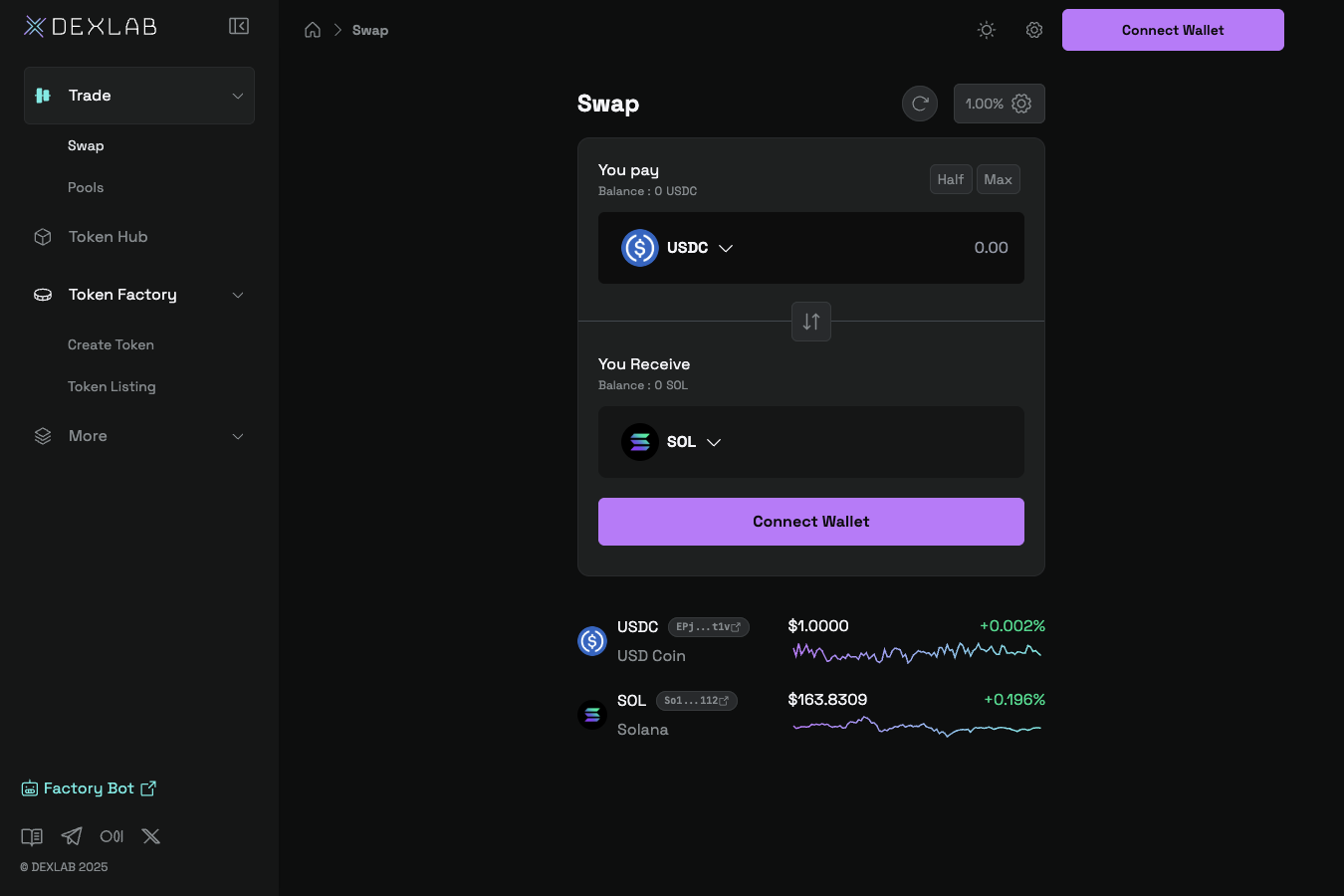
Task: Open Factory Bot external link
Action: [89, 788]
